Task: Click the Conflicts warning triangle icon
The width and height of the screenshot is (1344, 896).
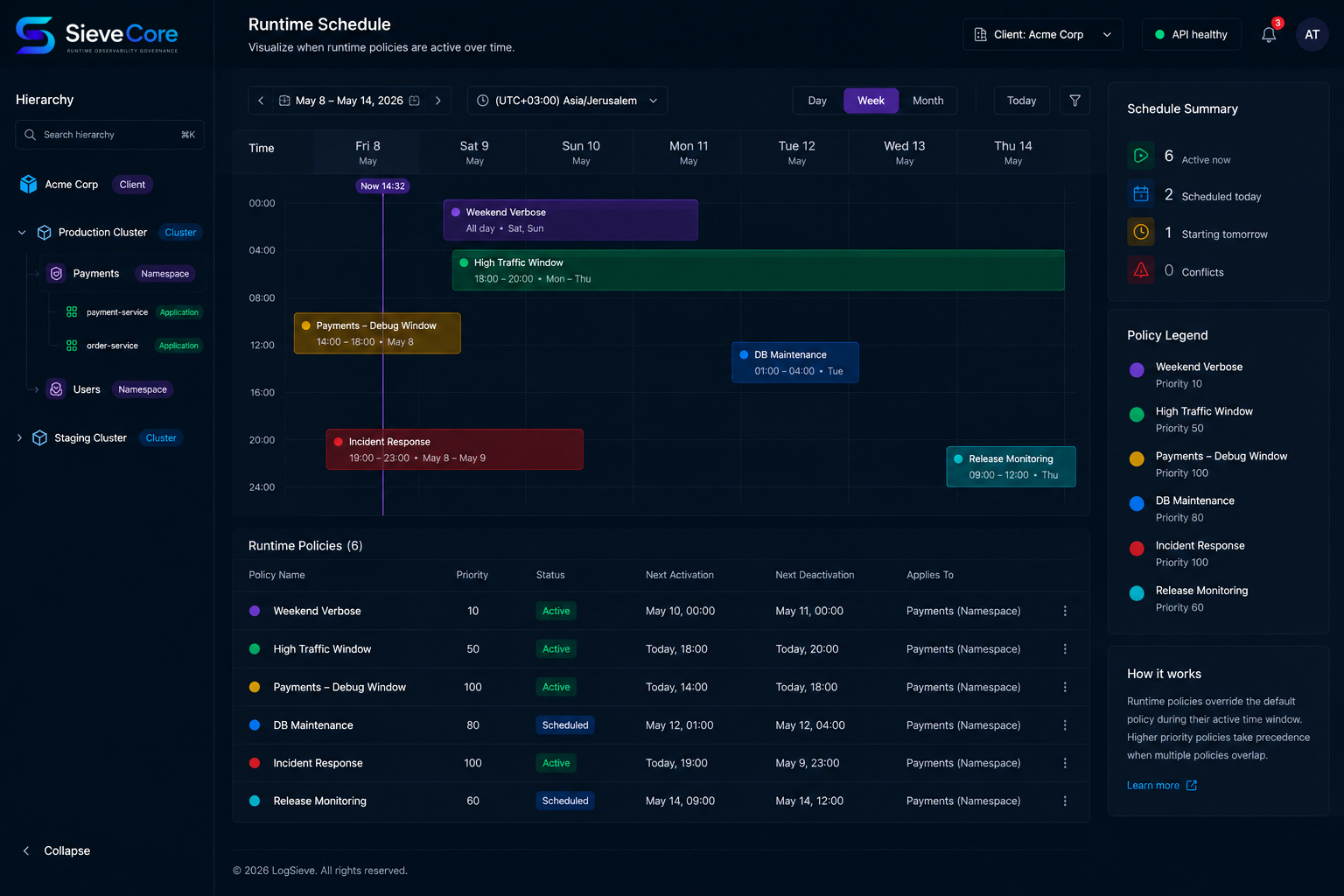Action: coord(1141,270)
